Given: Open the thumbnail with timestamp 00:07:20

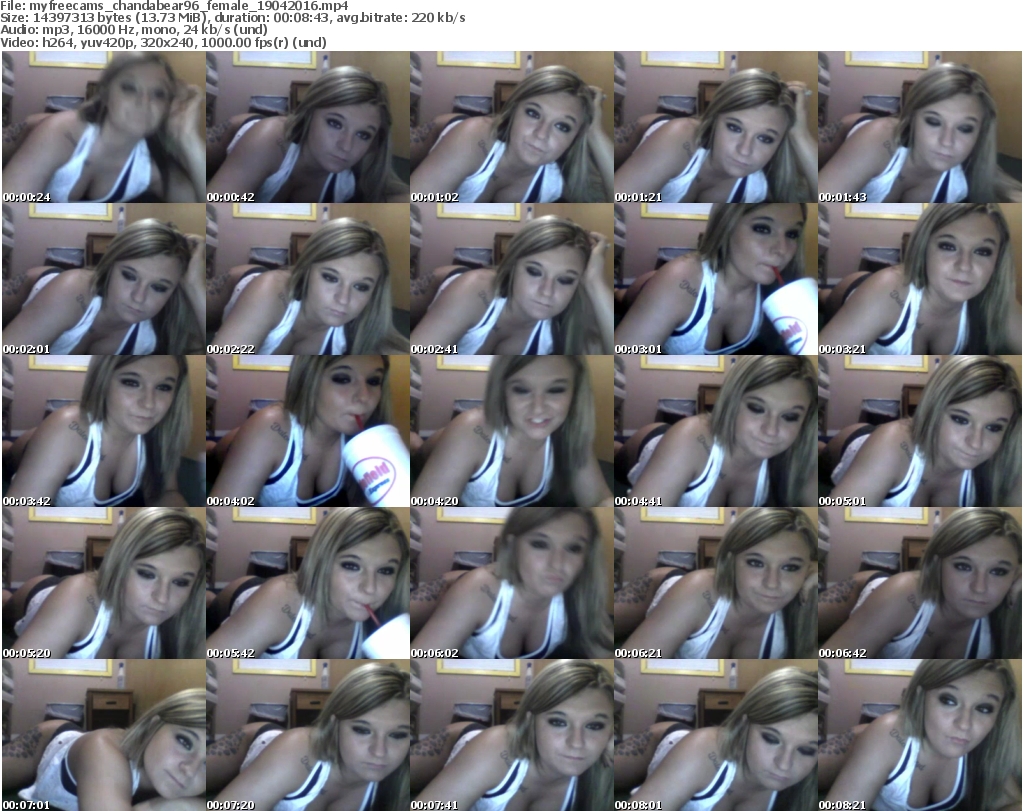Looking at the screenshot, I should click(308, 735).
